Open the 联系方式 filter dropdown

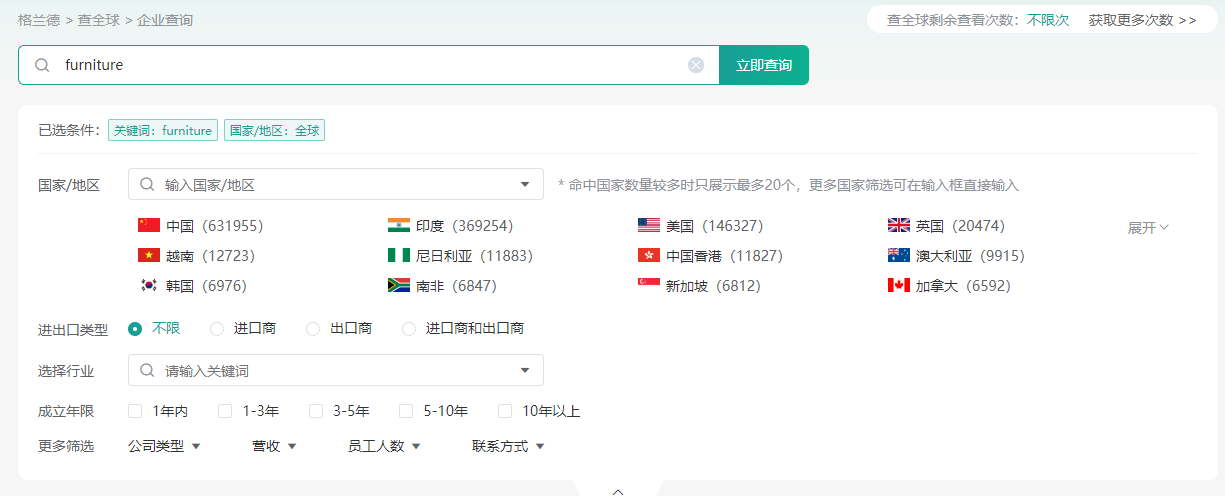[508, 446]
